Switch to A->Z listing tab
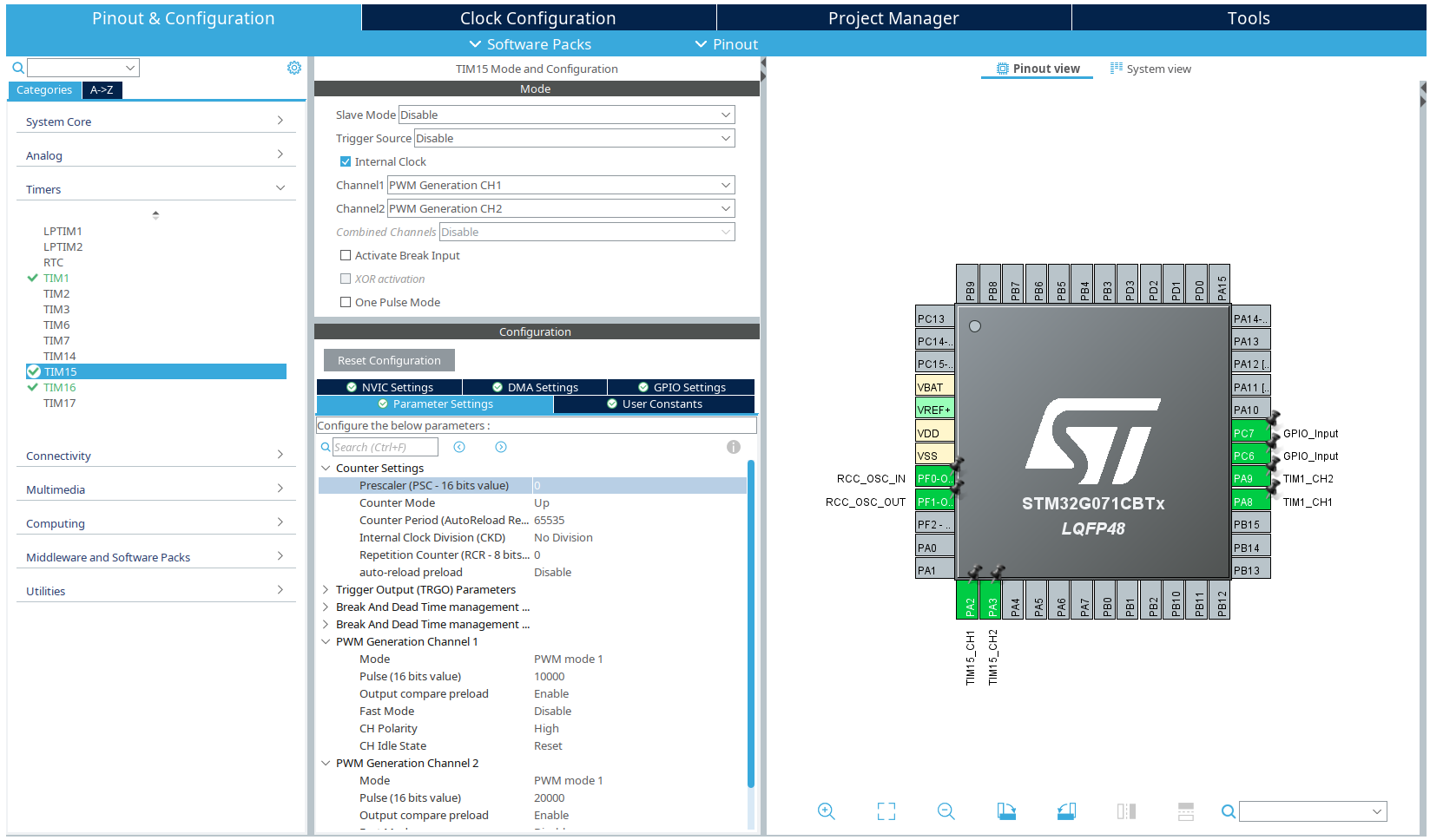Image resolution: width=1430 pixels, height=840 pixels. (102, 89)
